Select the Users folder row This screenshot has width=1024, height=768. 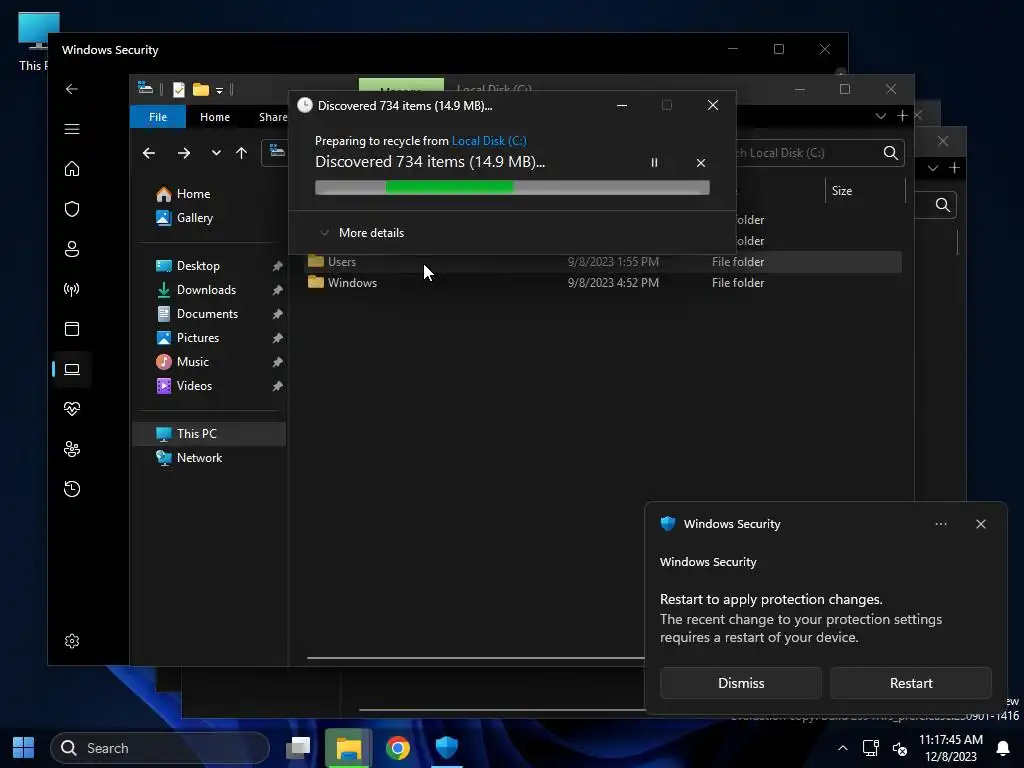click(603, 262)
